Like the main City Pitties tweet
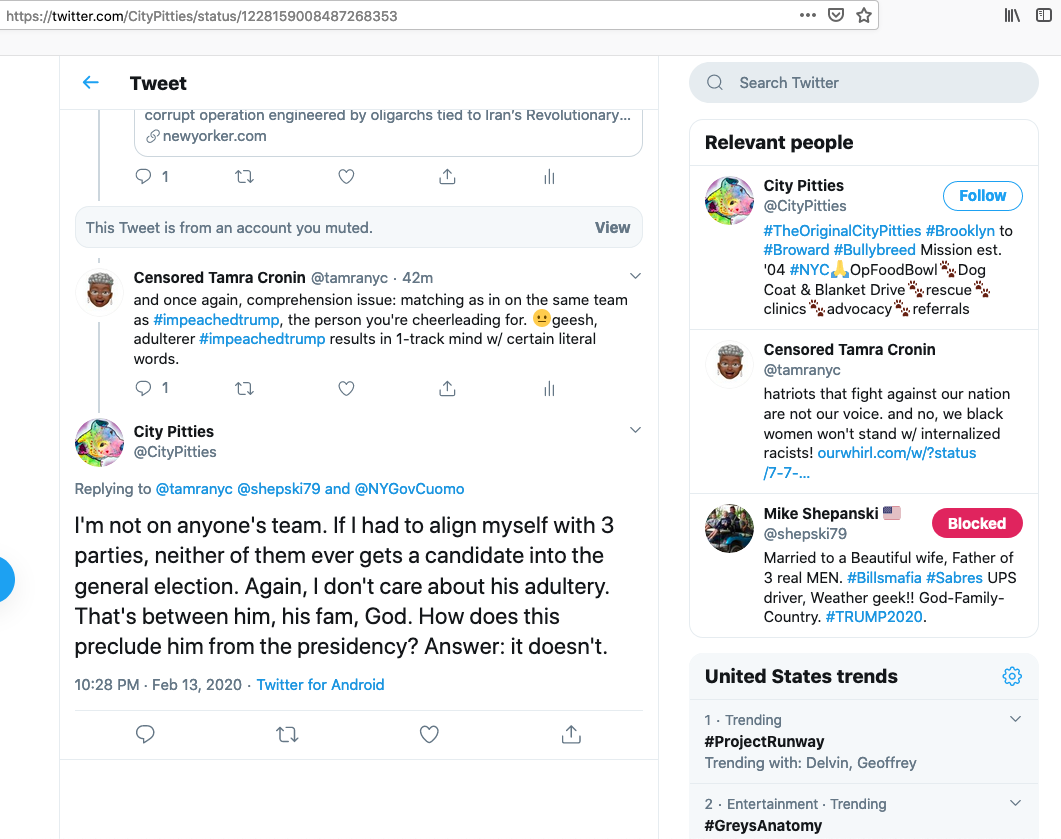The width and height of the screenshot is (1061, 839). coord(429,735)
